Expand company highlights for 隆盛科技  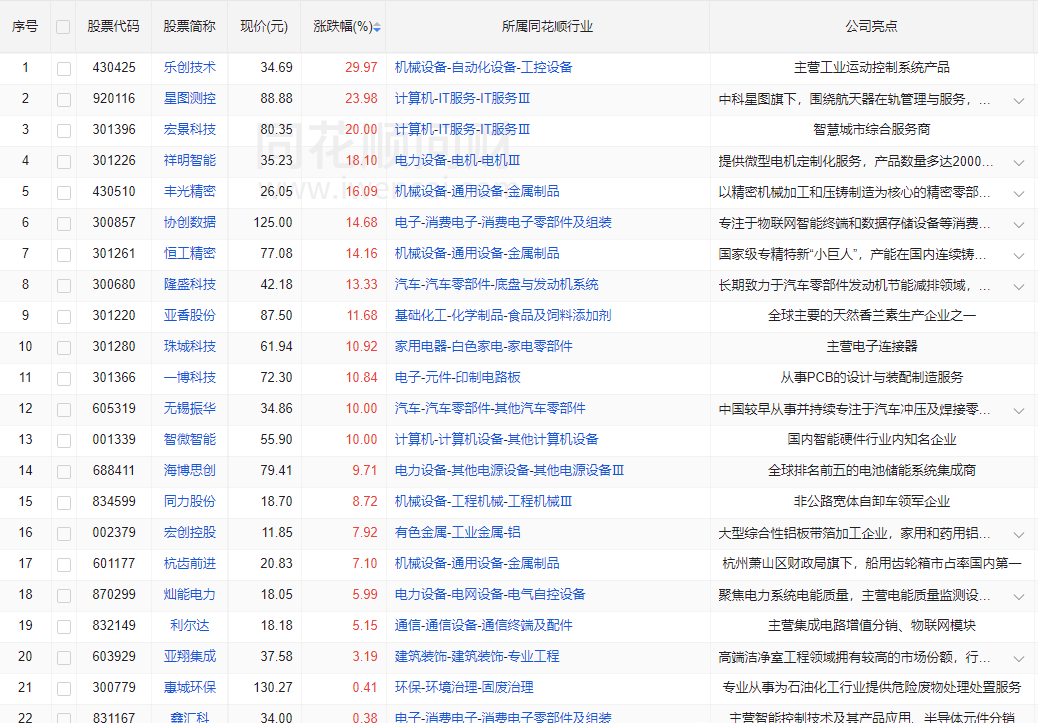click(x=1019, y=287)
